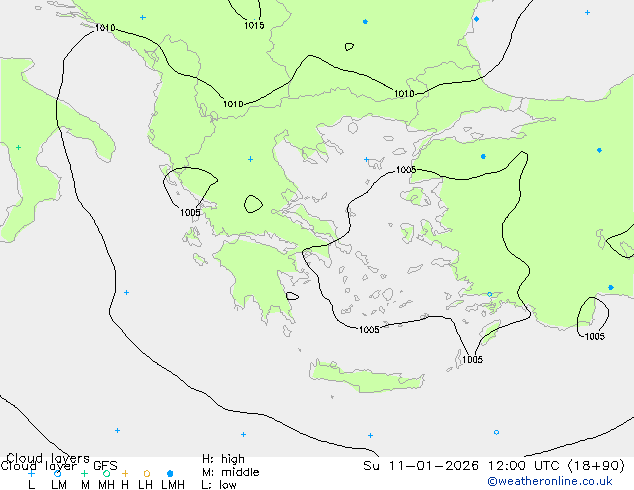Click the LMH legend letters
Viewport: 634px width, 490px height.
(x=173, y=485)
